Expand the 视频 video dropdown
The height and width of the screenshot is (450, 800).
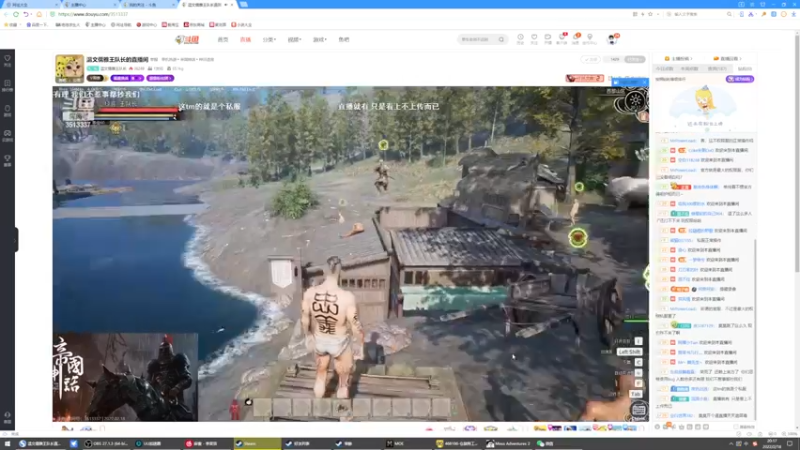click(x=294, y=39)
